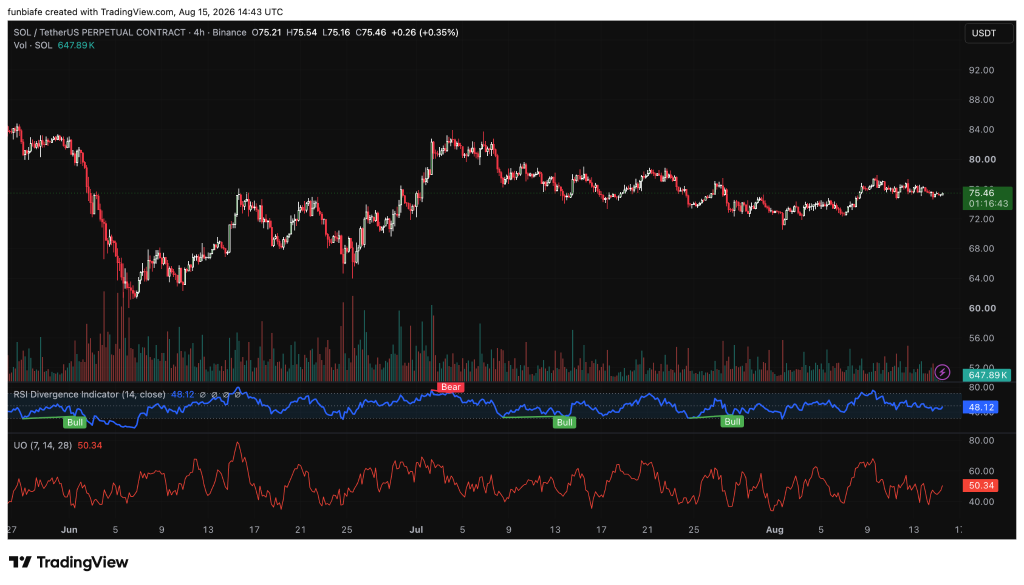Click the 647.89K volume value in legend

coord(76,45)
